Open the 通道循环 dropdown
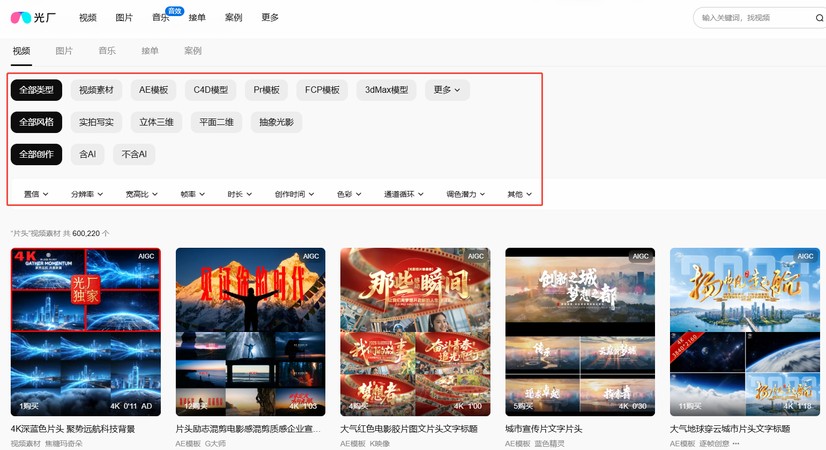Screen dimensions: 826x450 [404, 194]
